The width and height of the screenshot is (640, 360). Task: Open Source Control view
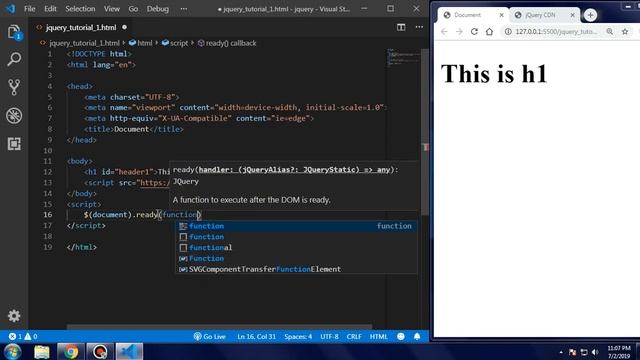tap(14, 87)
